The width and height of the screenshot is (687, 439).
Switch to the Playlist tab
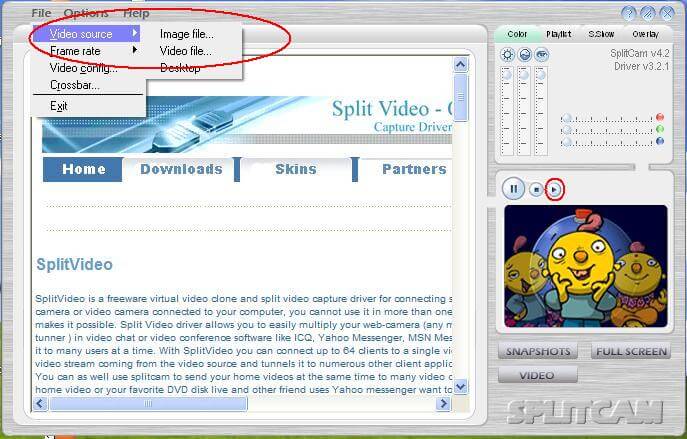(x=559, y=34)
